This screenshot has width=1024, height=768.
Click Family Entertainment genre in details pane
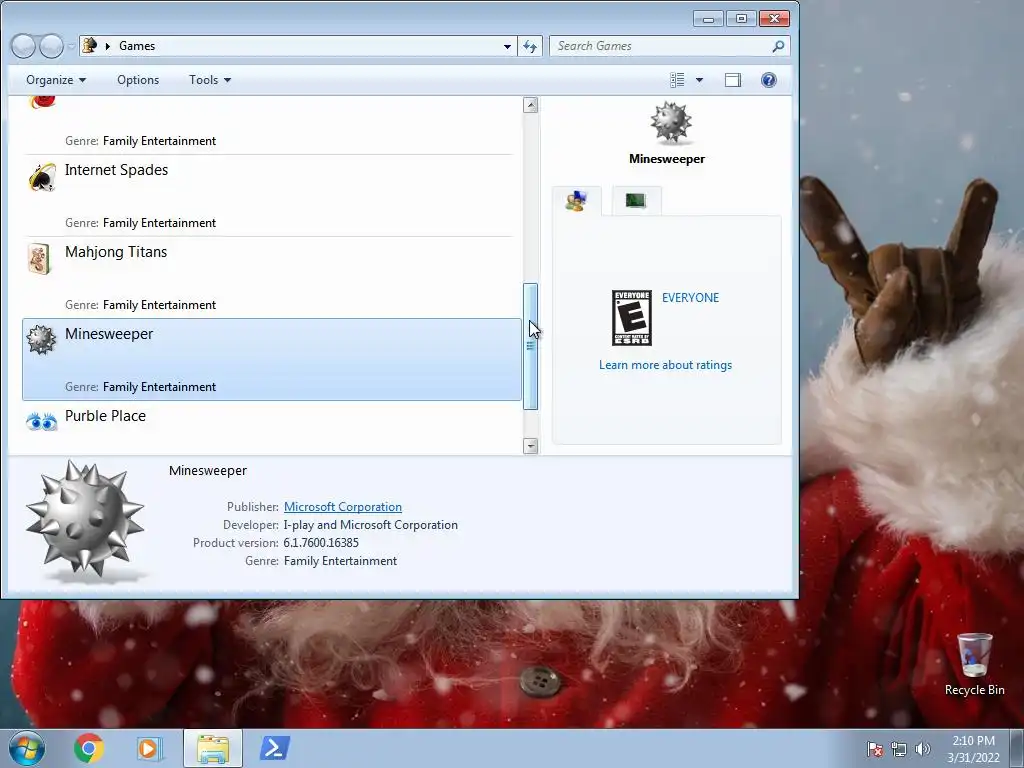pos(340,561)
